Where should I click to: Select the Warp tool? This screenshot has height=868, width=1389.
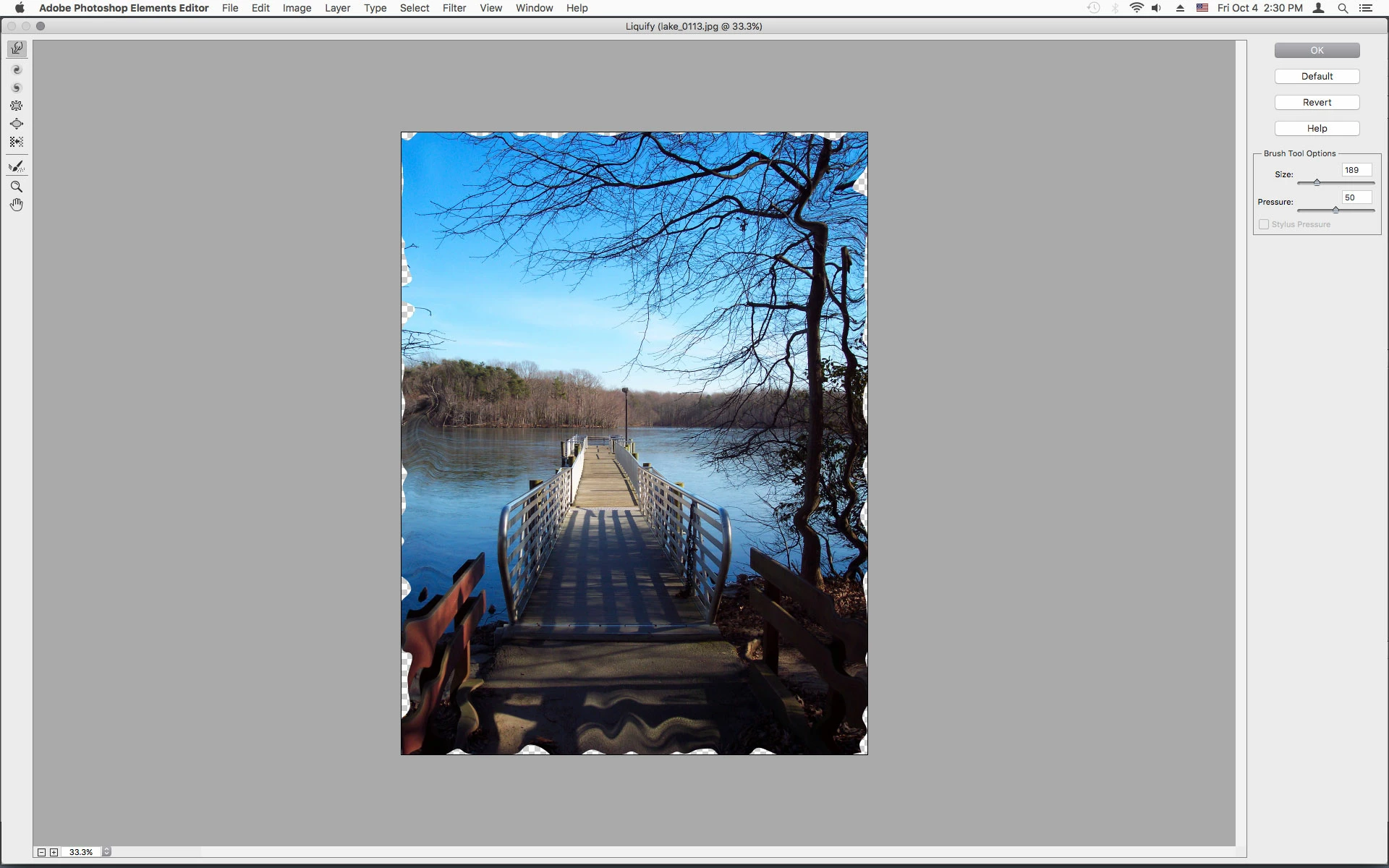[17, 48]
